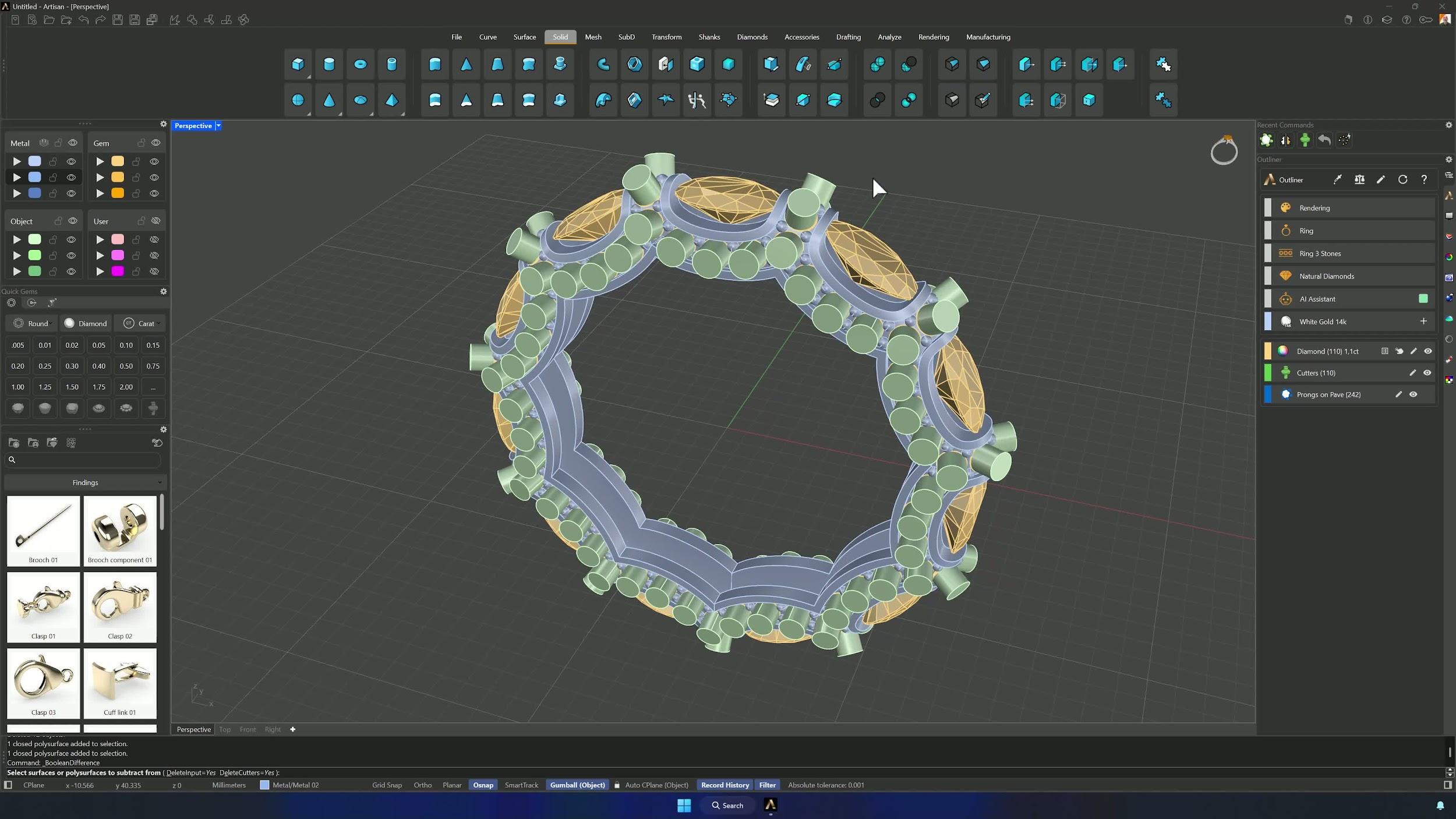Toggle visibility of Object layer group
The height and width of the screenshot is (819, 1456).
click(73, 221)
